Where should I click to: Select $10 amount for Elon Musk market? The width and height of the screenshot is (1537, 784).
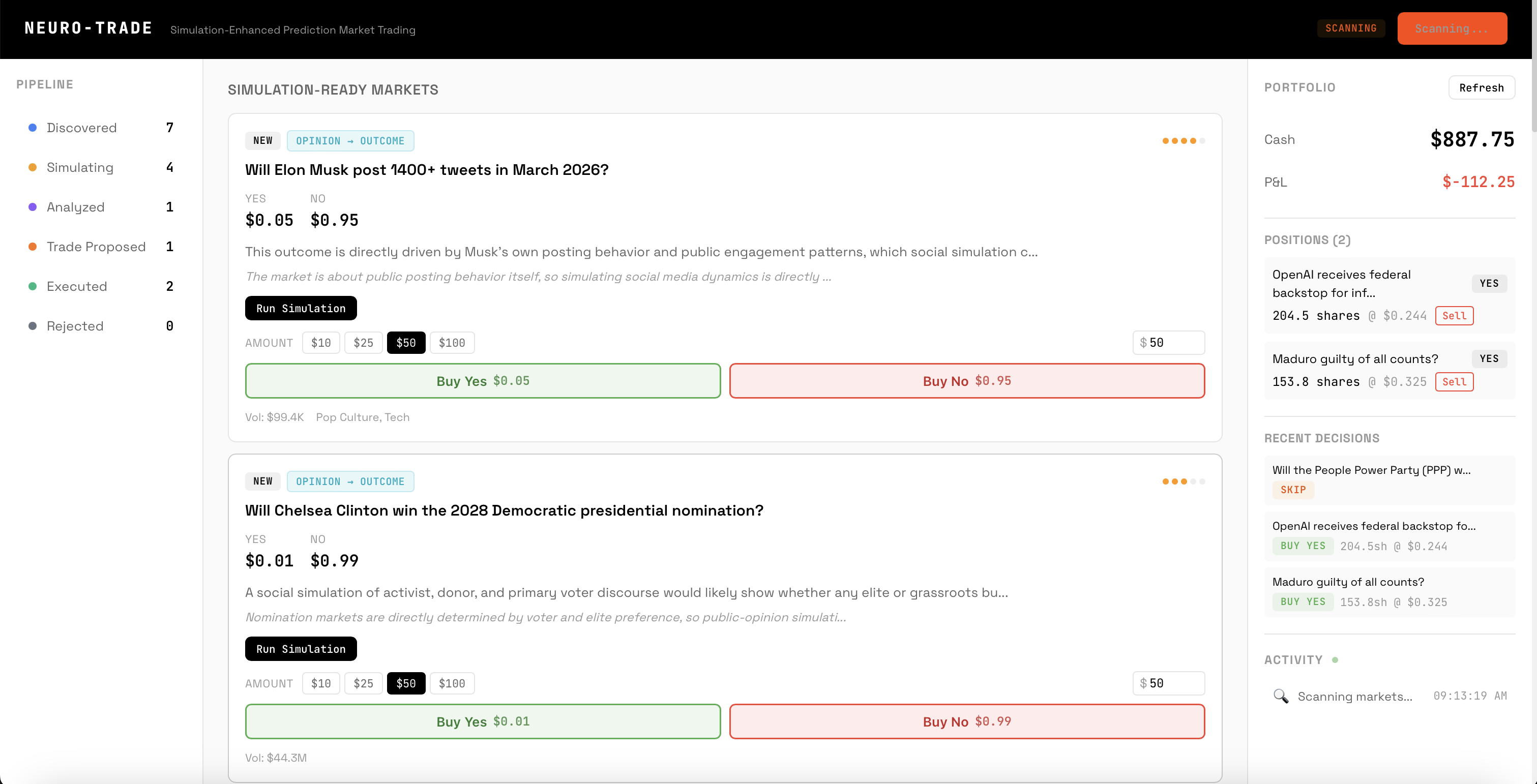click(x=320, y=343)
